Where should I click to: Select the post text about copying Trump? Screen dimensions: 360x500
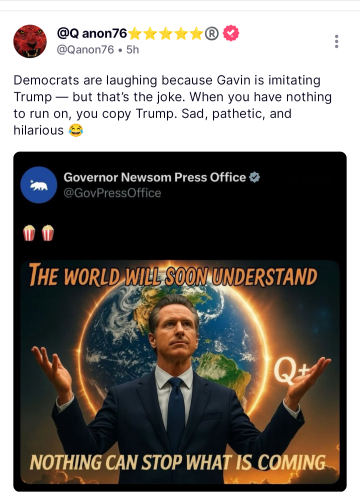(x=172, y=105)
